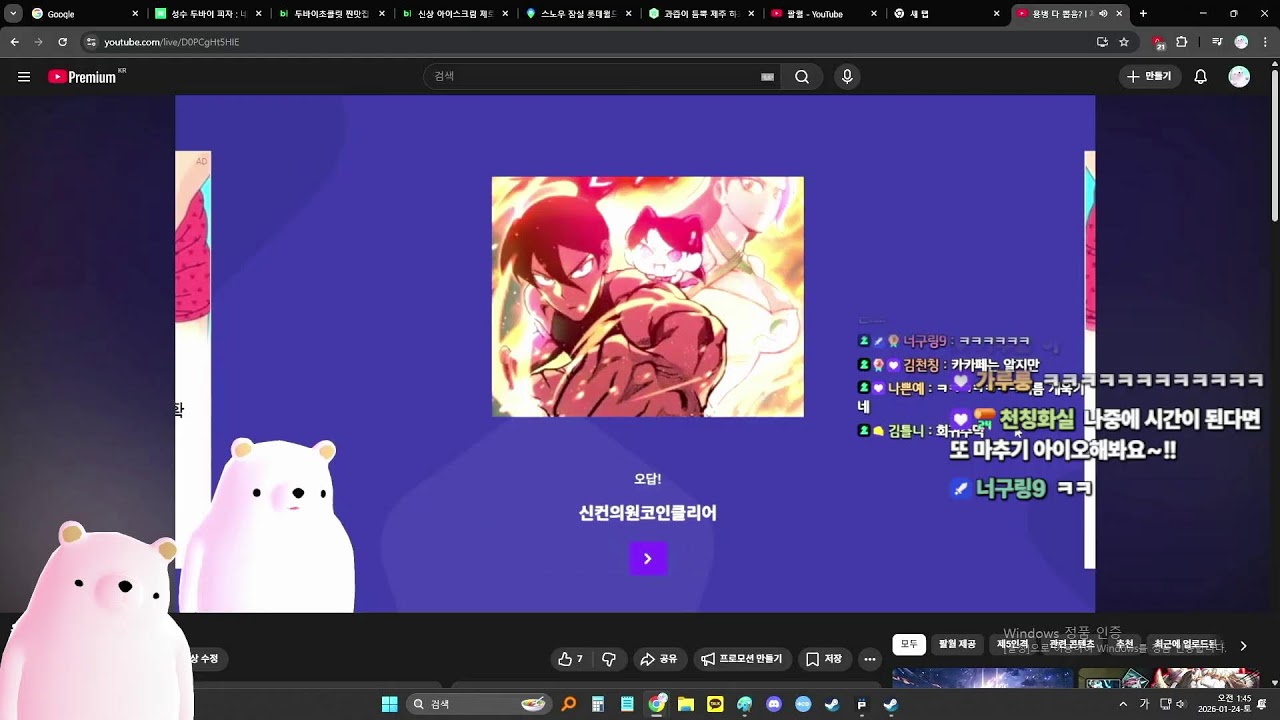The image size is (1280, 720).
Task: Open the media control icon in Chrome toolbar
Action: pos(1217,42)
